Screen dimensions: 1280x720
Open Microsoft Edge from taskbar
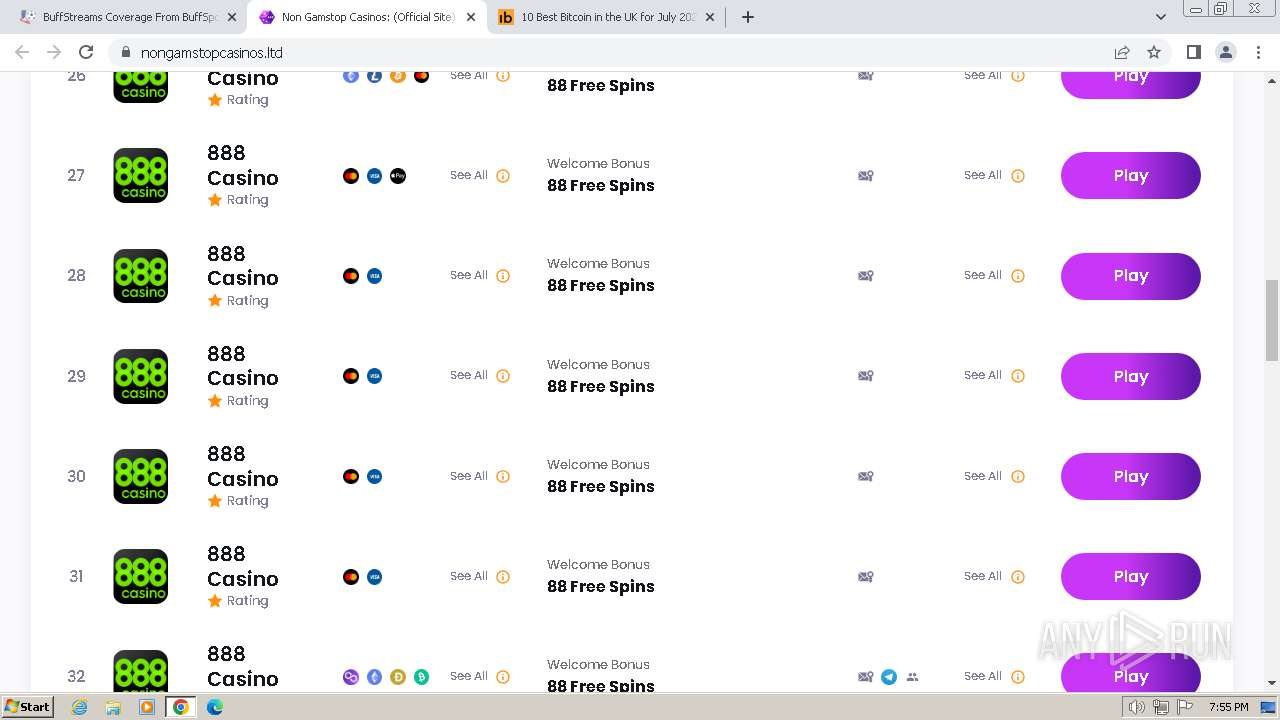click(x=214, y=707)
